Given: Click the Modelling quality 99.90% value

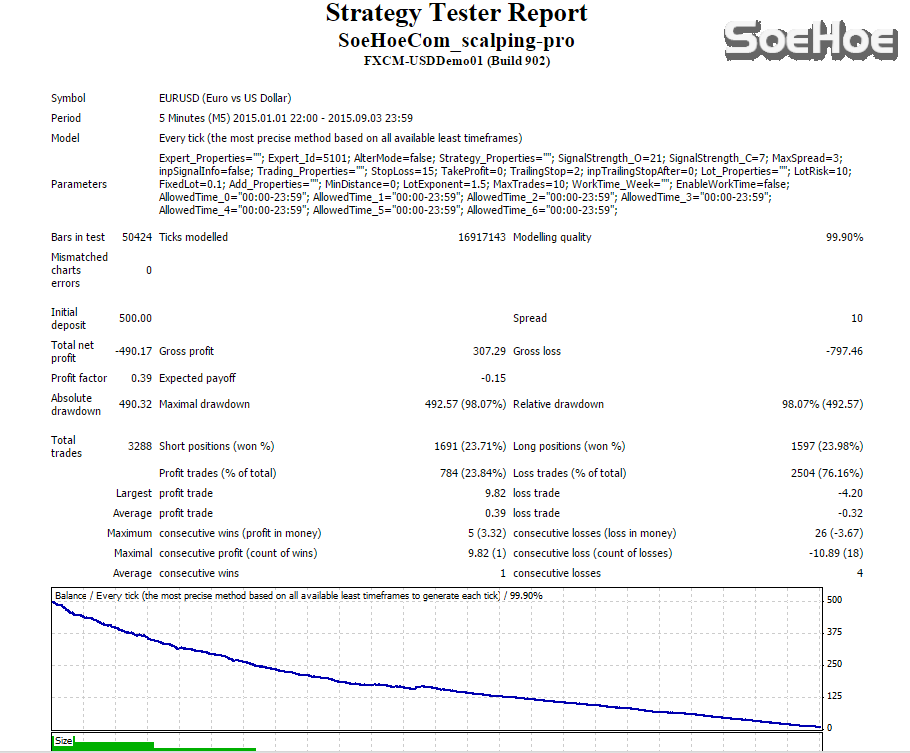Looking at the screenshot, I should pos(844,237).
